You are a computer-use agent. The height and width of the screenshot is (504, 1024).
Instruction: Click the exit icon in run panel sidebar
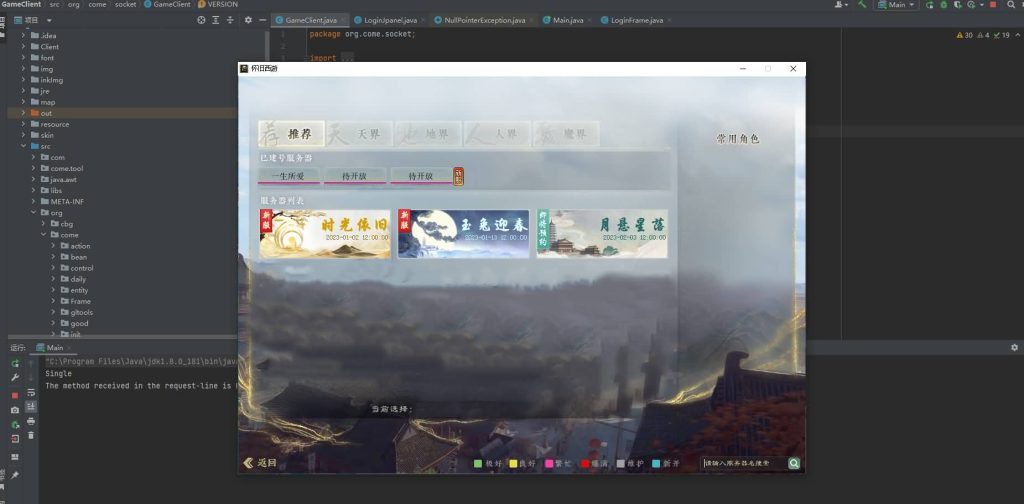(x=15, y=438)
